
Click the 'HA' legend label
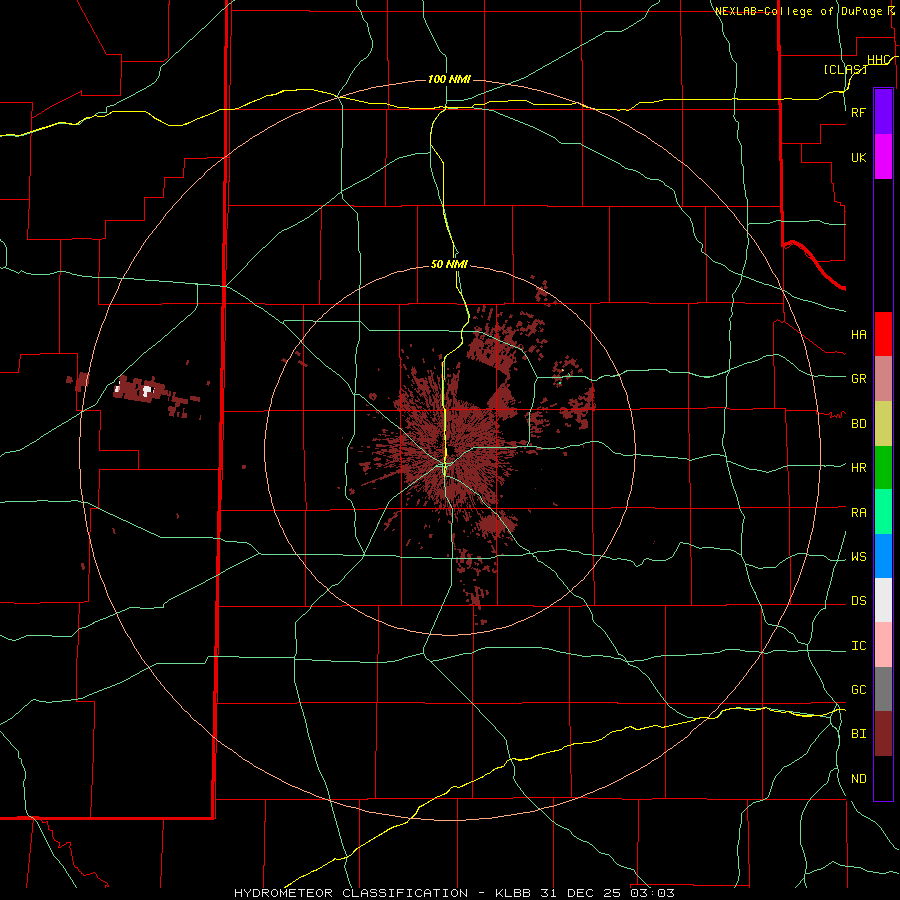858,334
